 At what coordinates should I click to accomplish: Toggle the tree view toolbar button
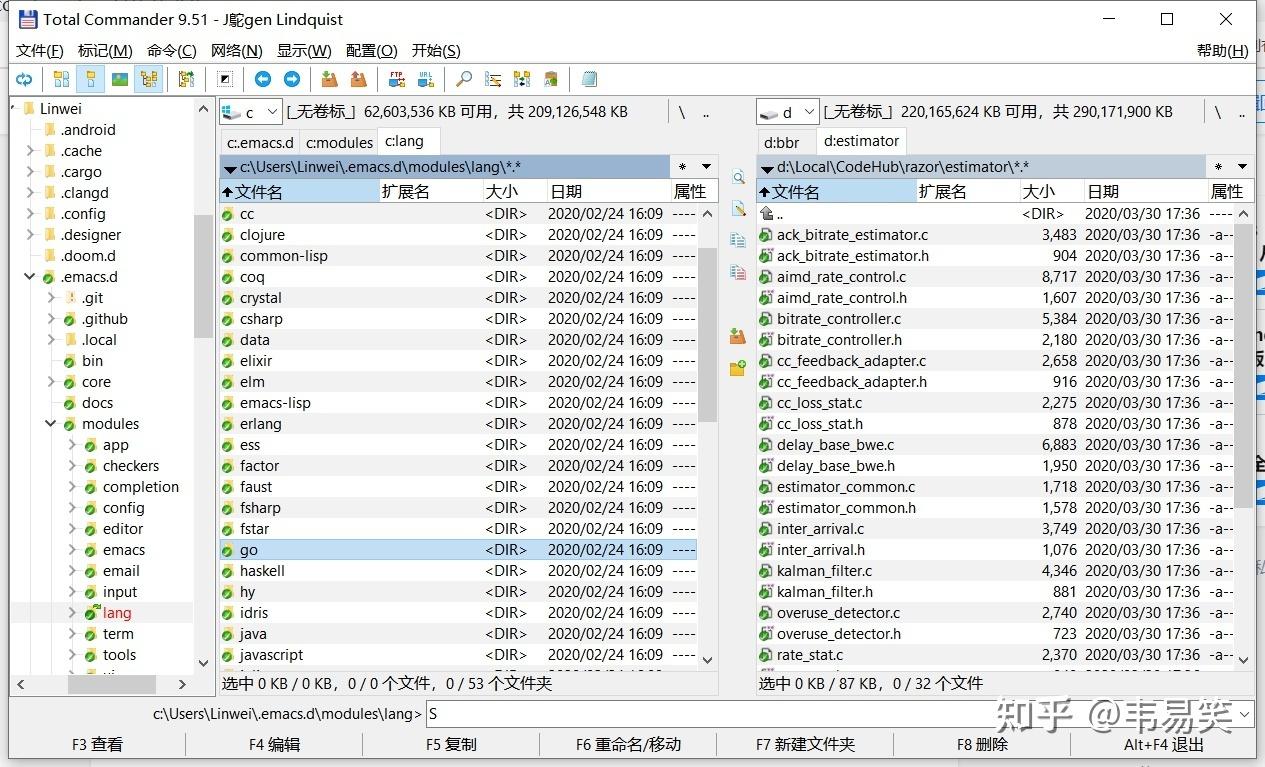pyautogui.click(x=149, y=79)
